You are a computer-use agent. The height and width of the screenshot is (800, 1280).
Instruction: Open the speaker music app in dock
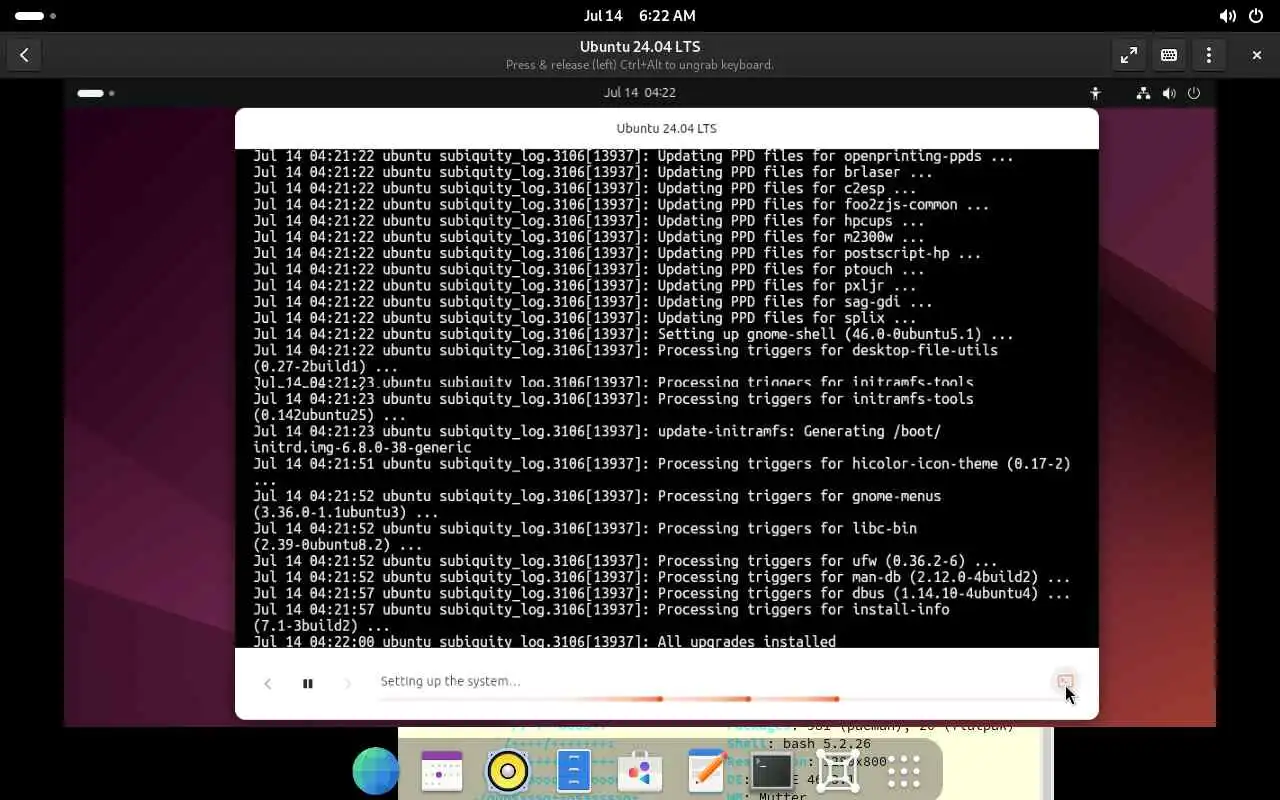coord(508,771)
